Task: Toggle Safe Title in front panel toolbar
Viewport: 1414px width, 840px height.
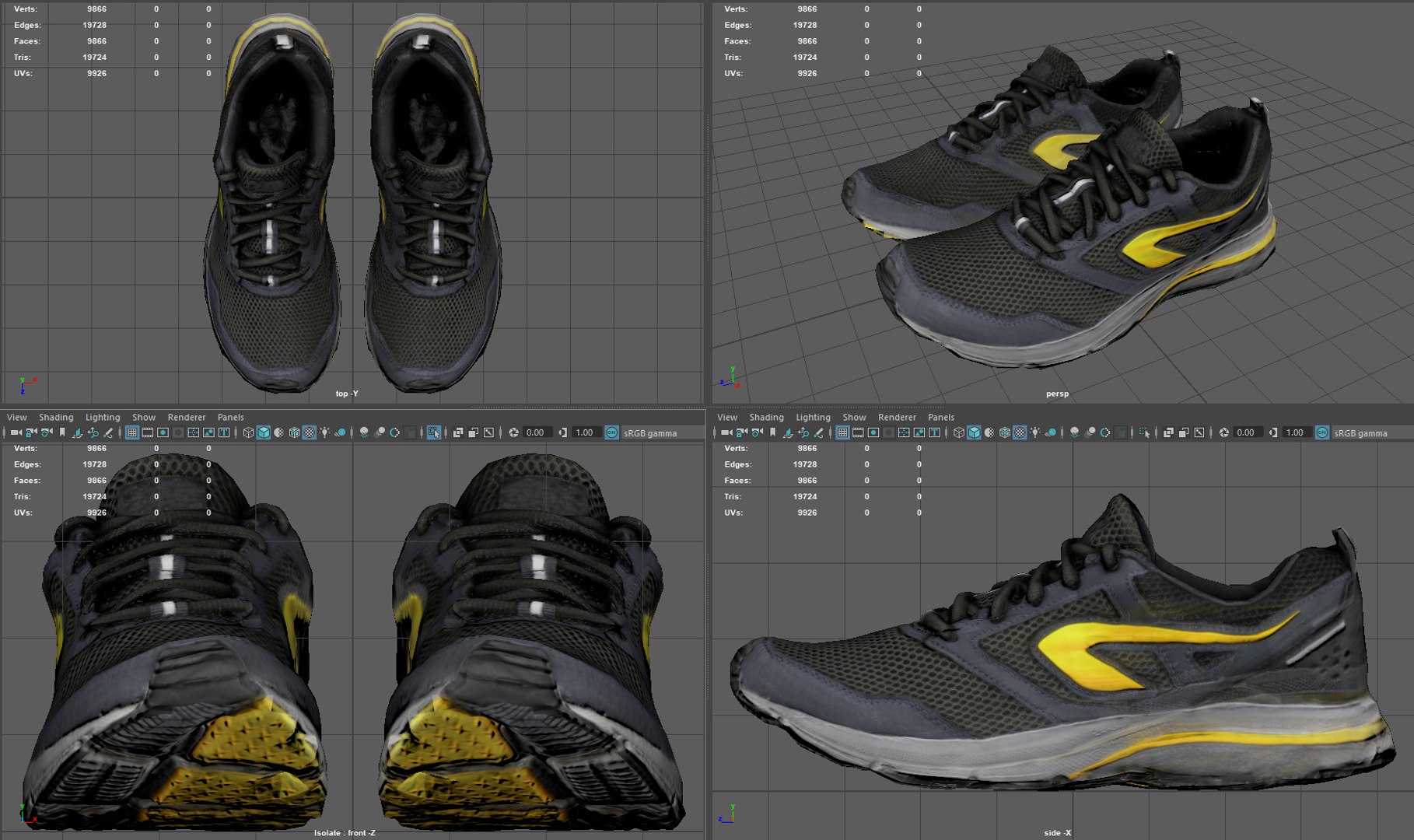Action: pyautogui.click(x=225, y=432)
